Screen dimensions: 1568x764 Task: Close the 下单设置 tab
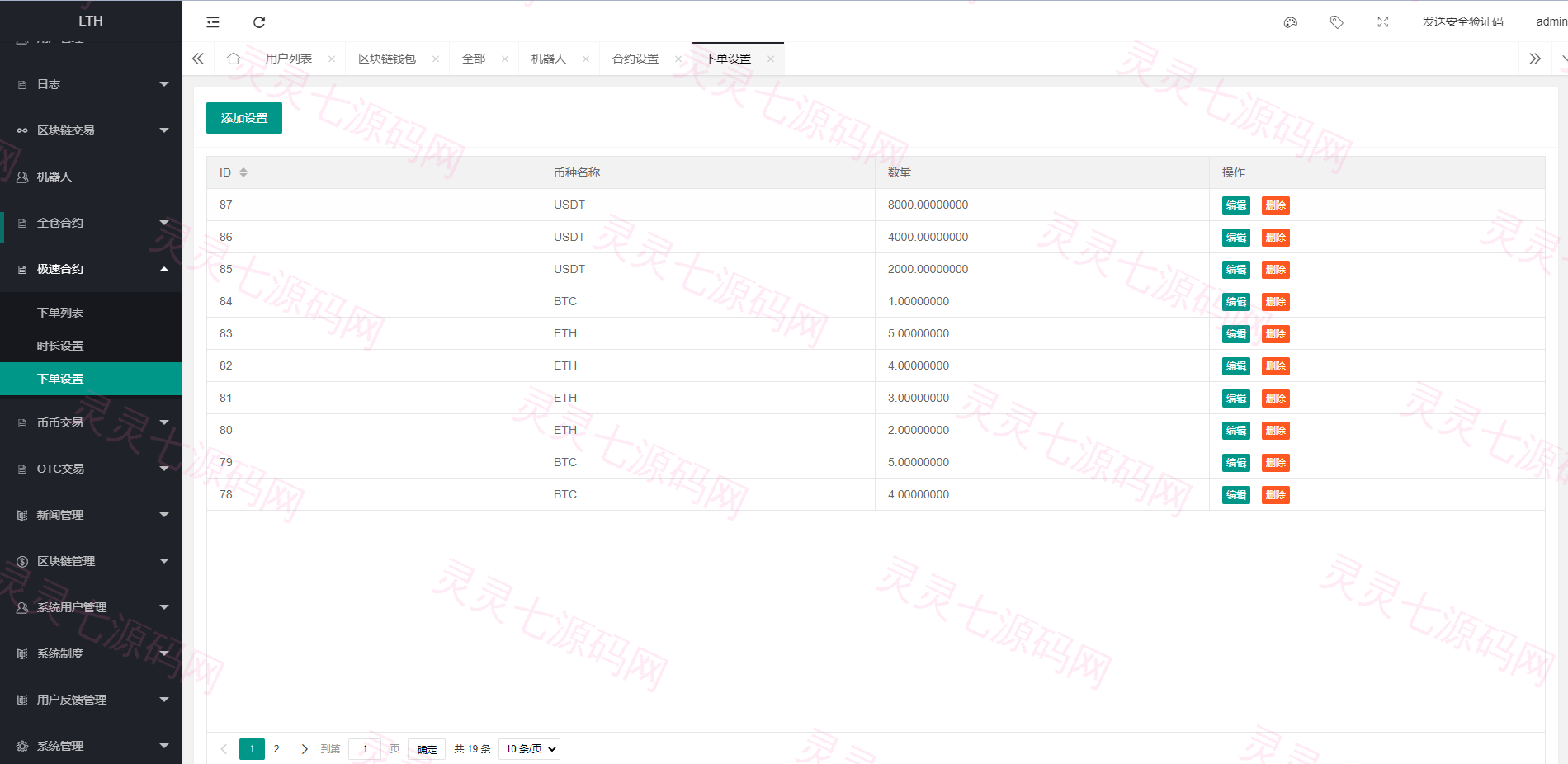[771, 59]
